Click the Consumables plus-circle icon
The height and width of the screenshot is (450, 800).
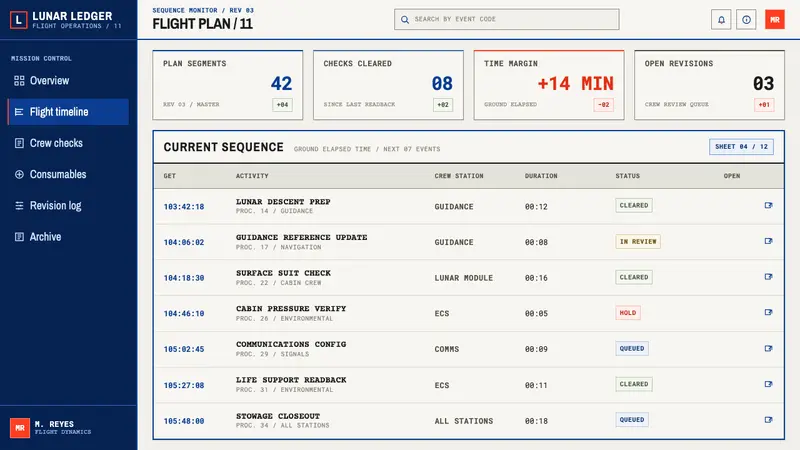(x=19, y=174)
